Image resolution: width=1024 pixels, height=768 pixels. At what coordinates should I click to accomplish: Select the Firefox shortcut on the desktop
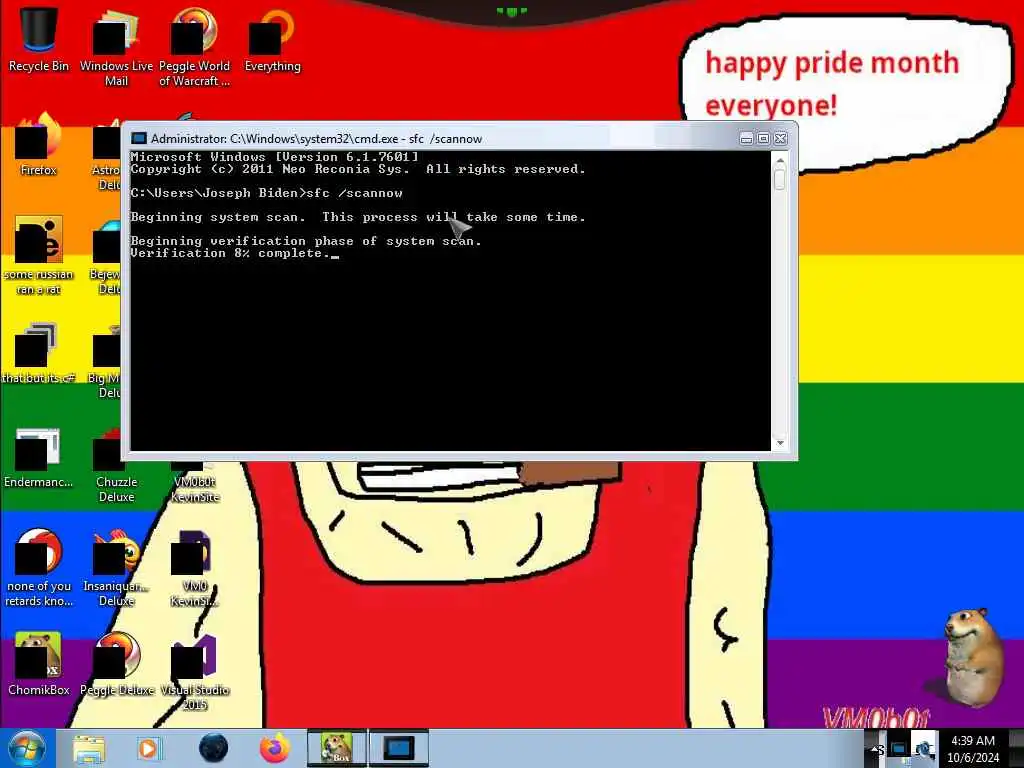[x=39, y=145]
